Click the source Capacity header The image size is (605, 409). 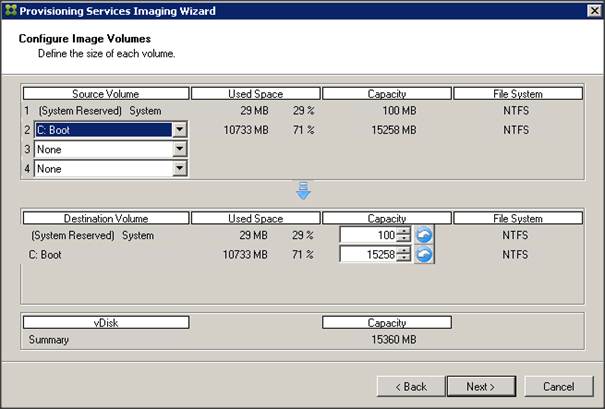click(387, 93)
